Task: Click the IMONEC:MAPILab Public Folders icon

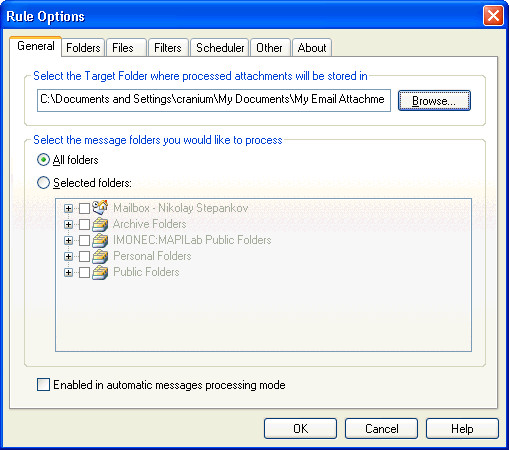Action: tap(100, 240)
